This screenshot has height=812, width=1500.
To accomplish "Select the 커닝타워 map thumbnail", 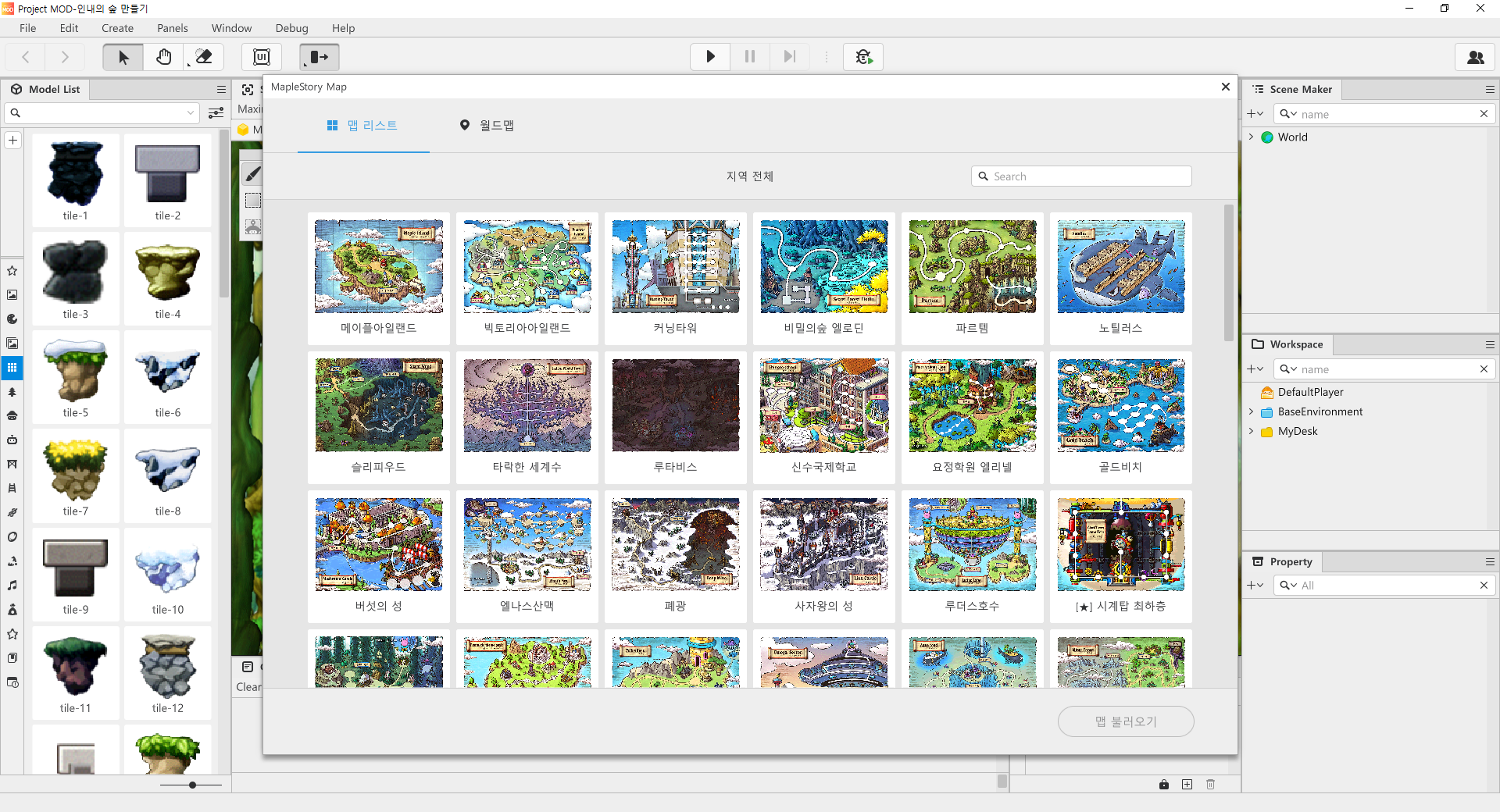I will (676, 278).
